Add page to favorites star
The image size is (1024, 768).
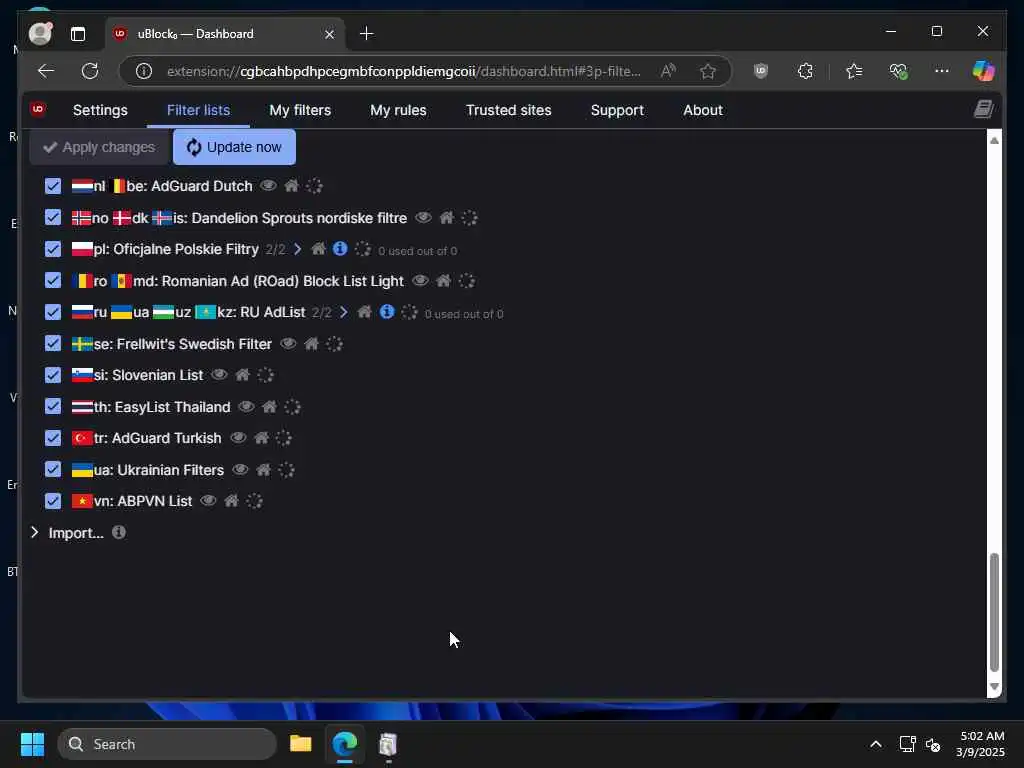pos(707,71)
